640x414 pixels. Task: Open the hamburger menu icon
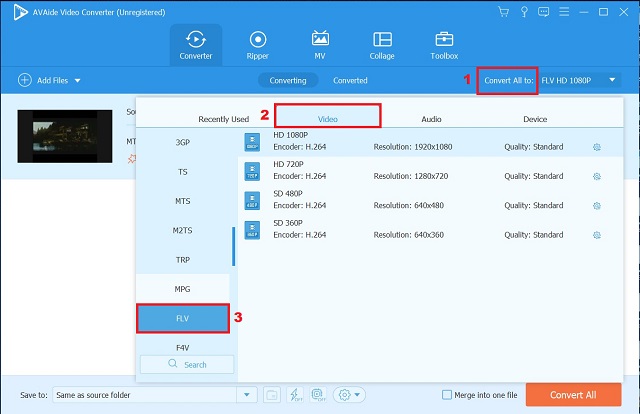(564, 12)
